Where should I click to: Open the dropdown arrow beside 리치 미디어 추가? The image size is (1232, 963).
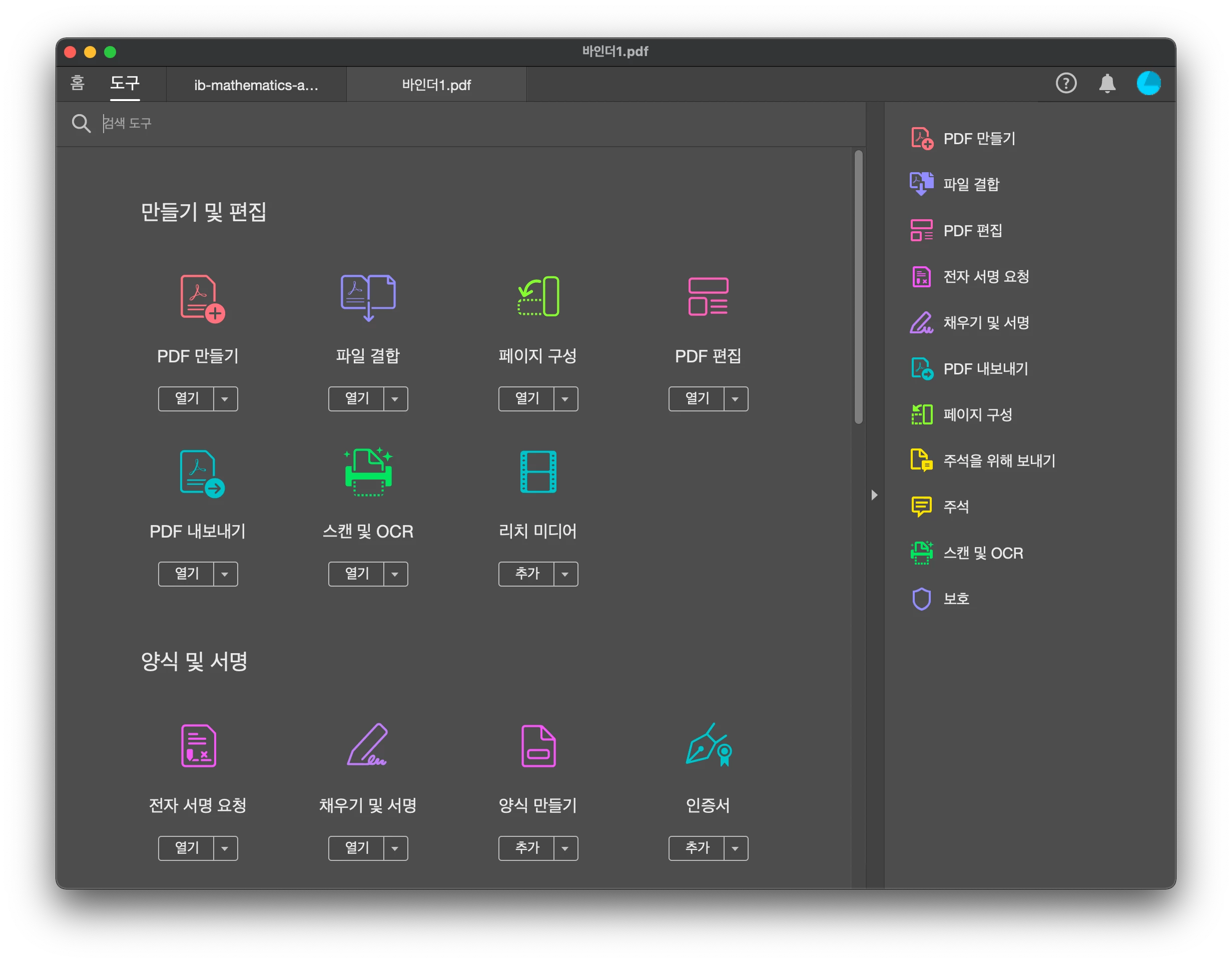[565, 574]
